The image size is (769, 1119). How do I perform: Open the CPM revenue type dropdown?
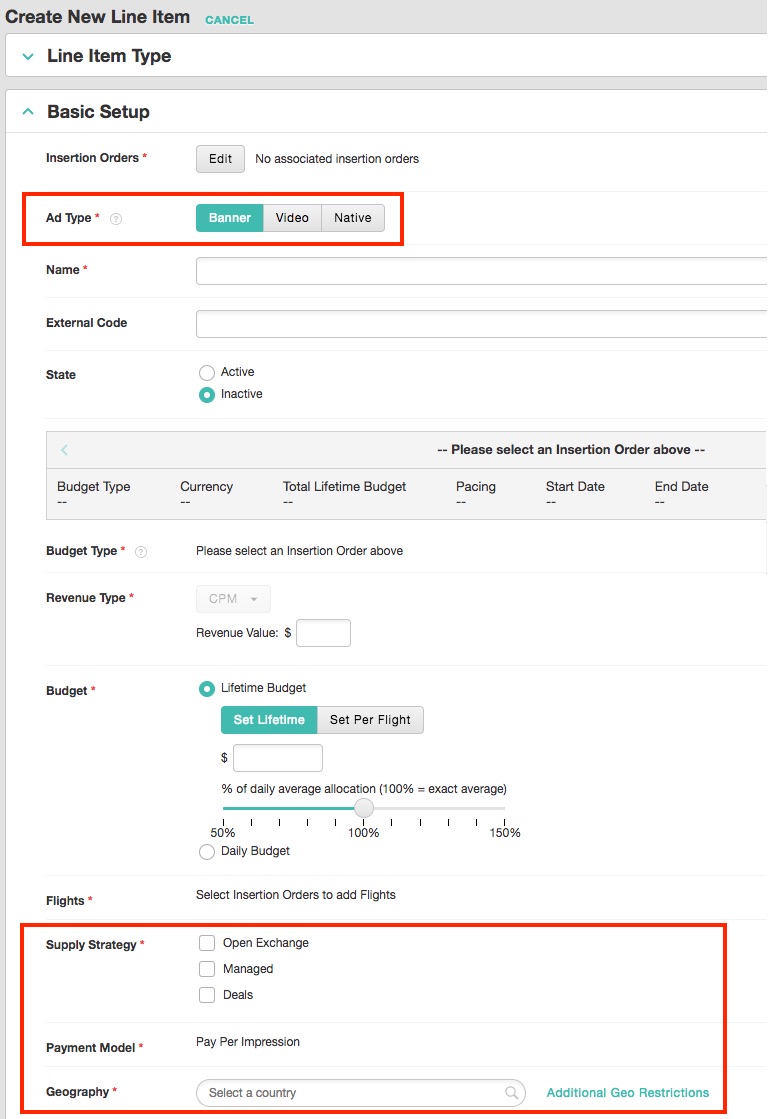click(232, 598)
